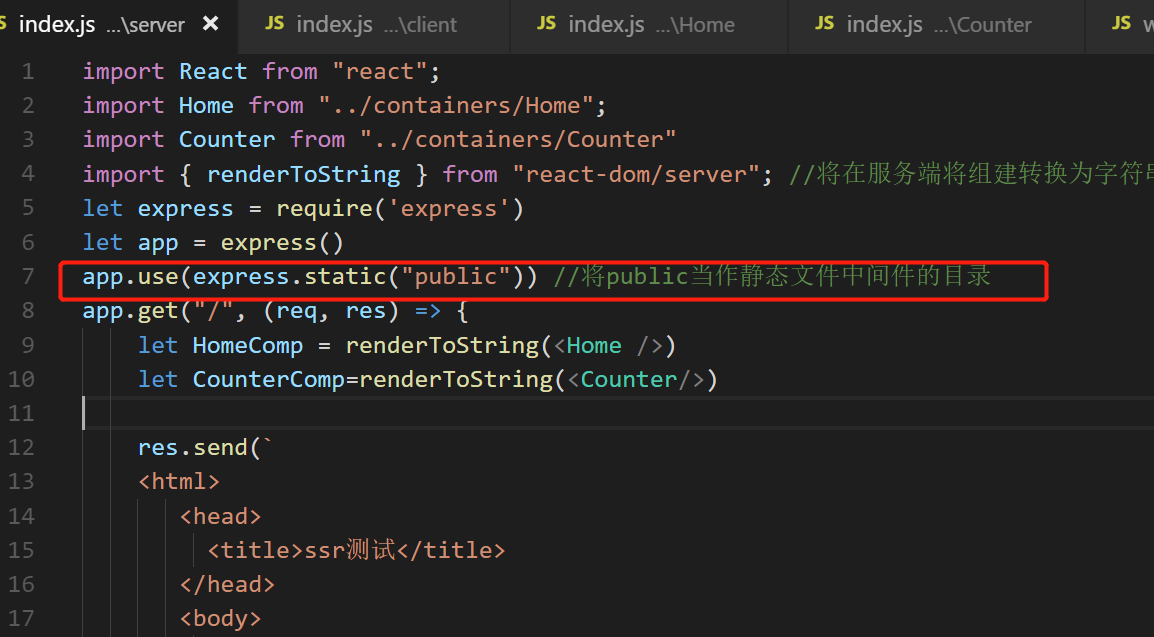Click "react-dom/server" string
Image resolution: width=1154 pixels, height=637 pixels.
(x=636, y=174)
